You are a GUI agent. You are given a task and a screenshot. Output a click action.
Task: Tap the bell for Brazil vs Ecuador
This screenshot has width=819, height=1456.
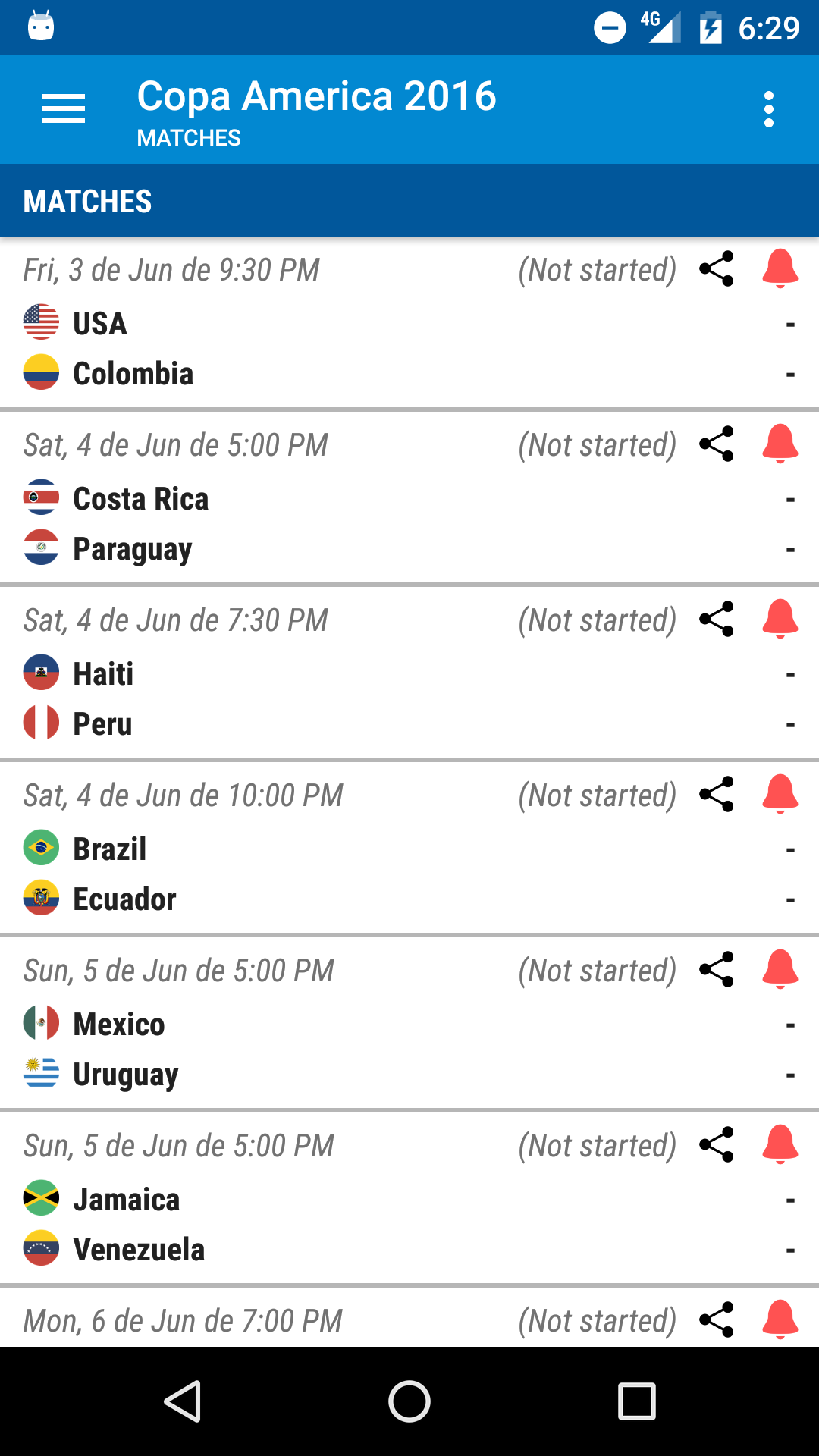point(780,794)
